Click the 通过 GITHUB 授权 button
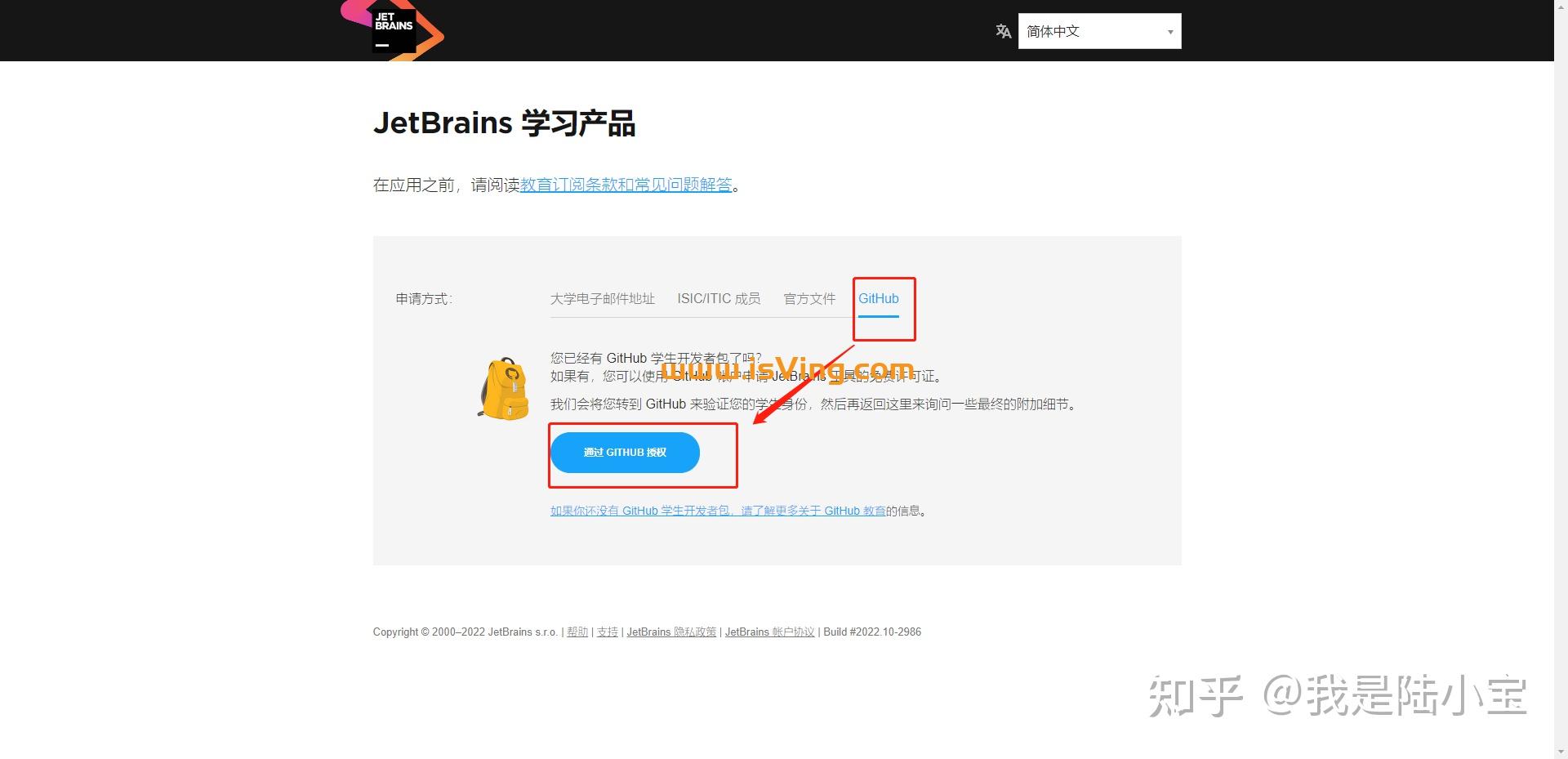Viewport: 1568px width, 759px height. coord(625,452)
